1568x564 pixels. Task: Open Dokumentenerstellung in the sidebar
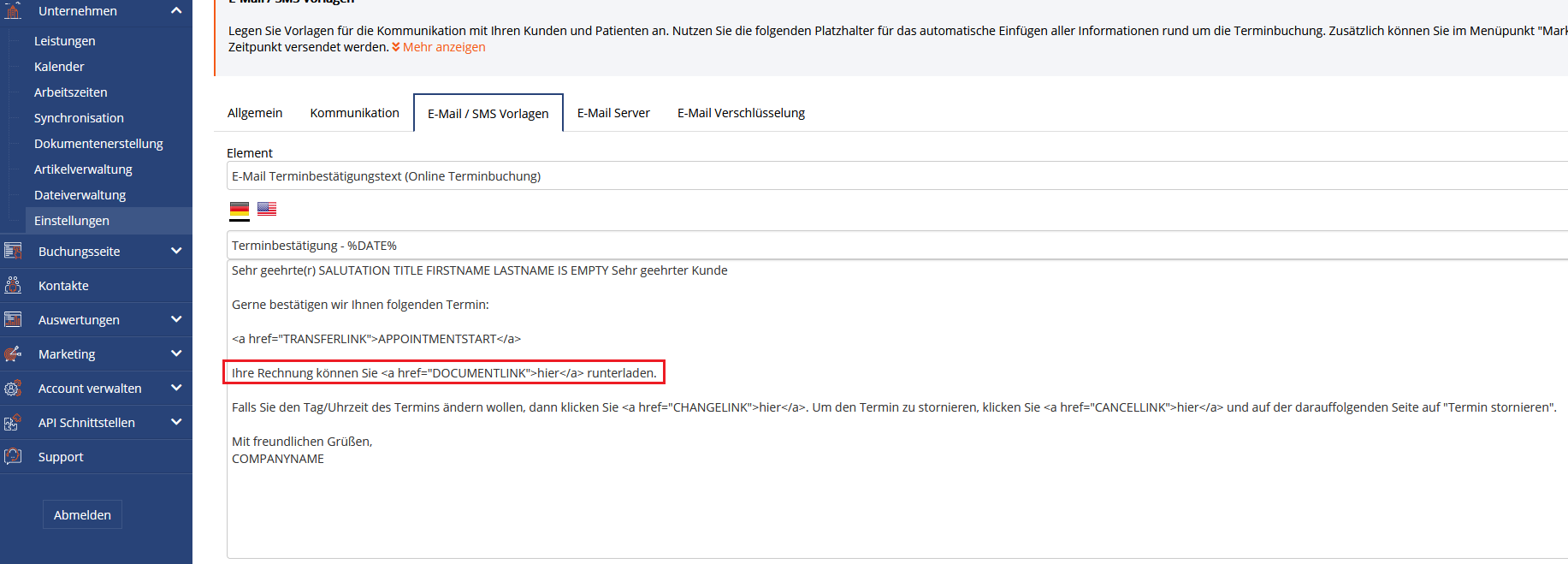coord(98,144)
